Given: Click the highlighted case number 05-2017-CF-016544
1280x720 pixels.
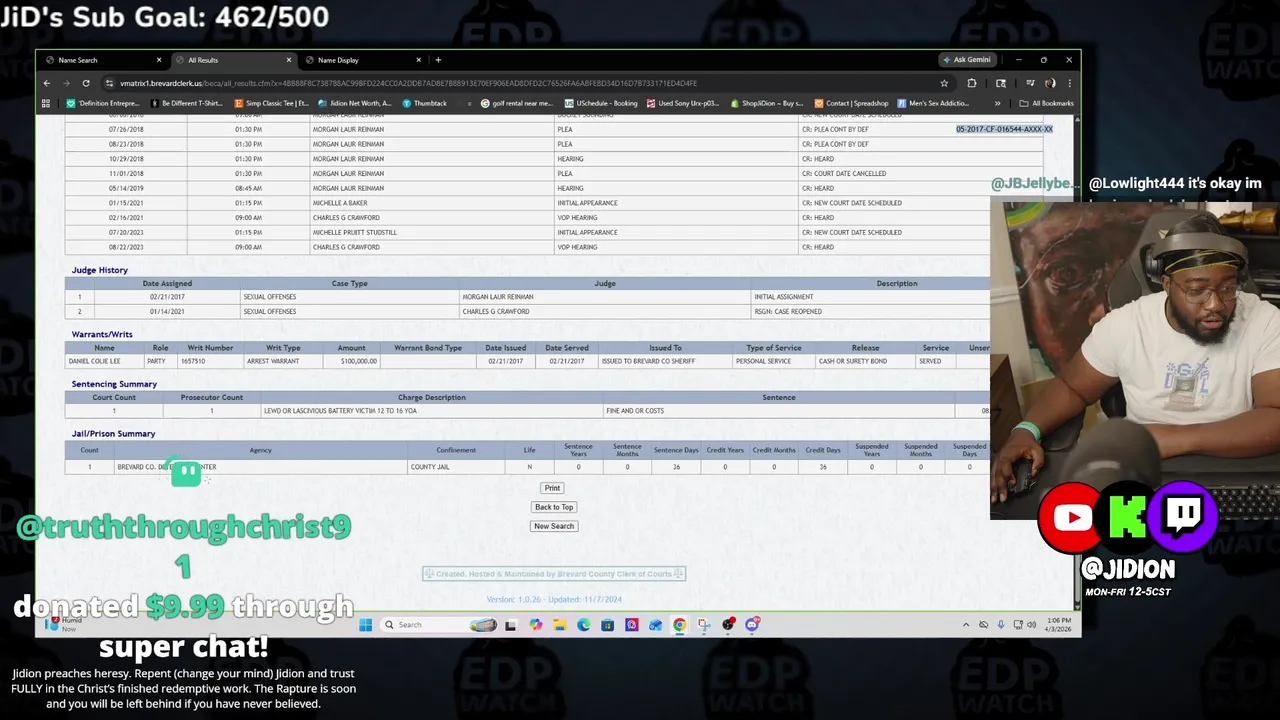Looking at the screenshot, I should (1004, 129).
